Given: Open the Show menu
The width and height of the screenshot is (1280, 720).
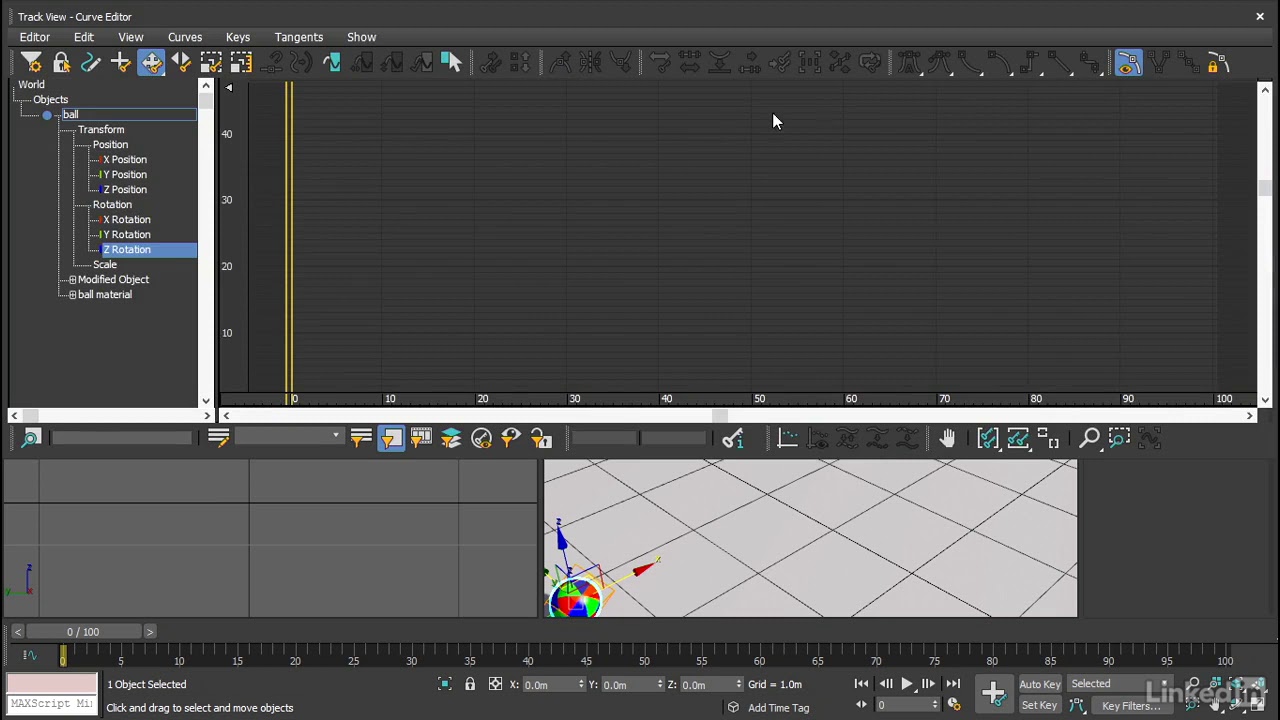Looking at the screenshot, I should click(362, 37).
